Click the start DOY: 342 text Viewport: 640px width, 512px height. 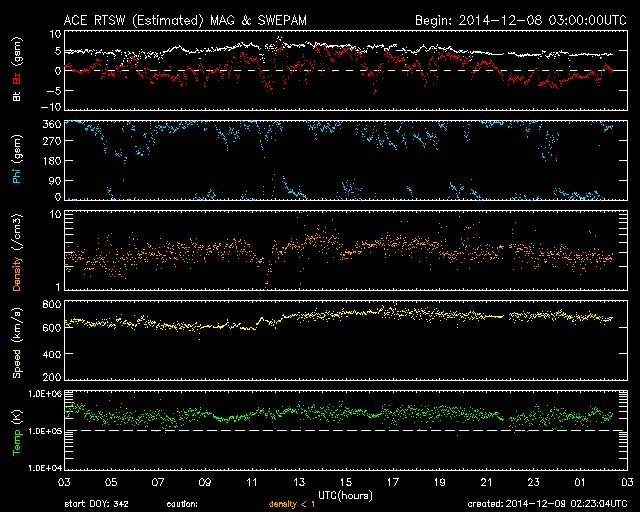96,505
